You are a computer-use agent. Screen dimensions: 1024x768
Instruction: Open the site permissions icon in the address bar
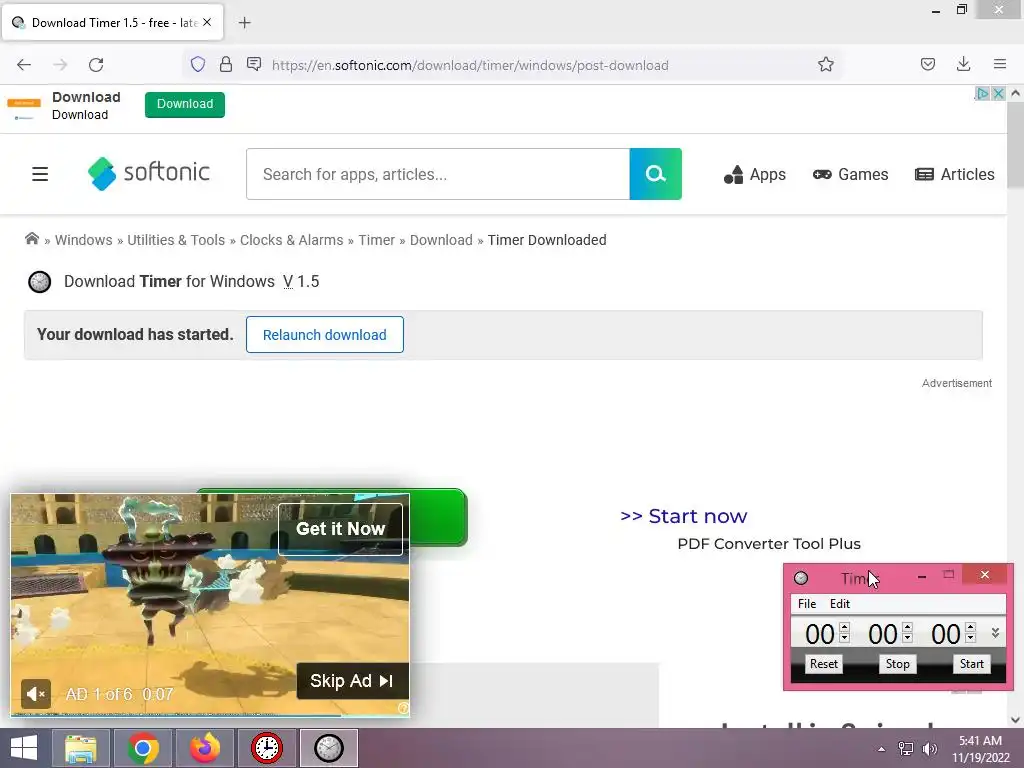[254, 64]
